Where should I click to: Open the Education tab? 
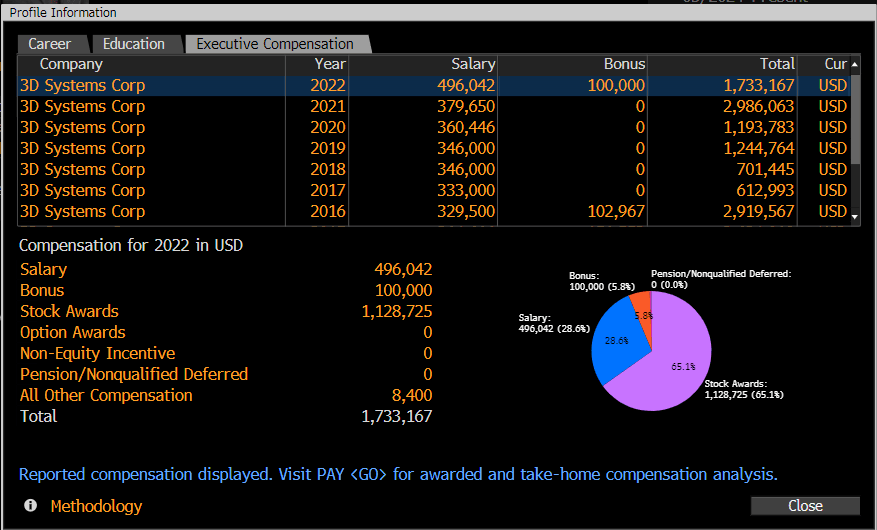point(135,44)
